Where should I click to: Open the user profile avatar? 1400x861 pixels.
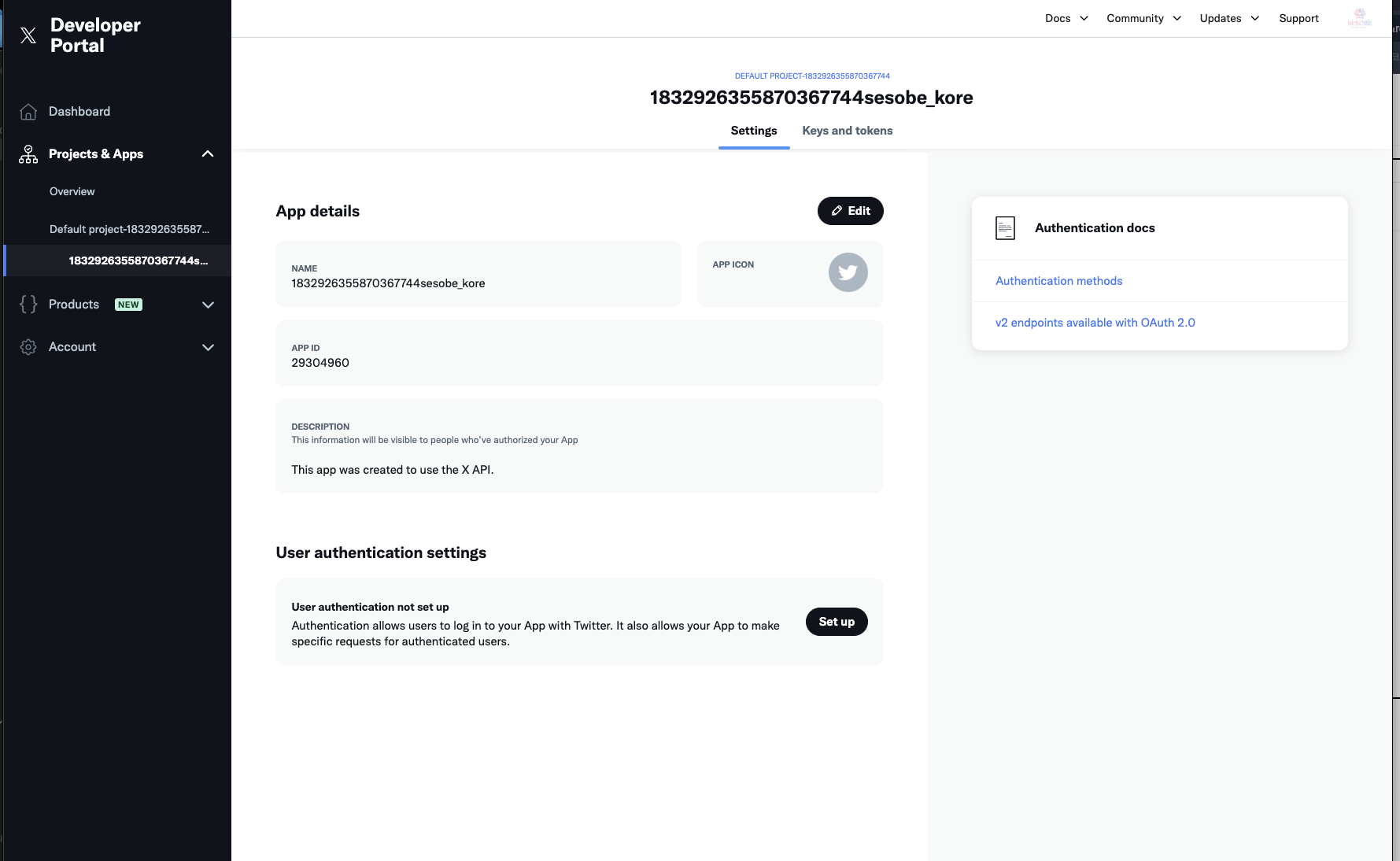click(x=1359, y=18)
